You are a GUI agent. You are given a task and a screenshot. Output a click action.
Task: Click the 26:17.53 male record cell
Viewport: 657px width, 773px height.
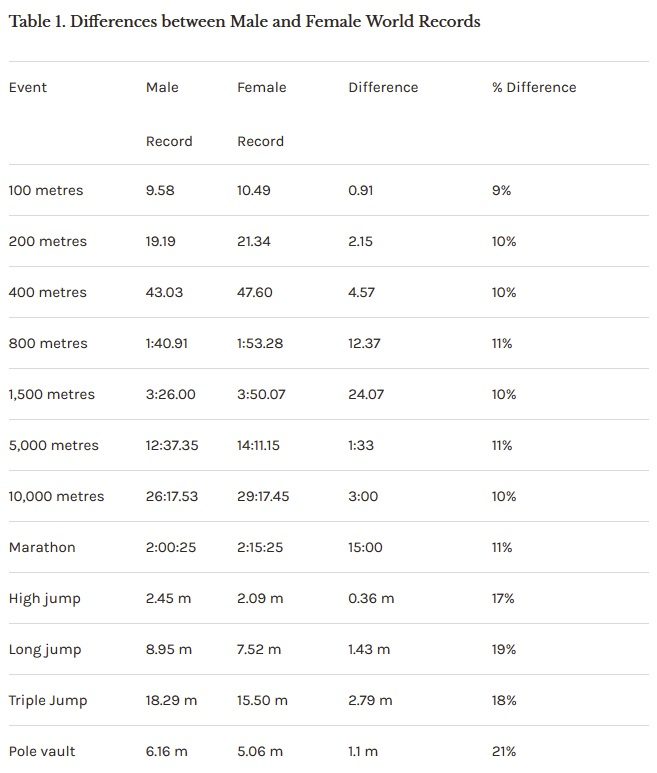pos(172,496)
